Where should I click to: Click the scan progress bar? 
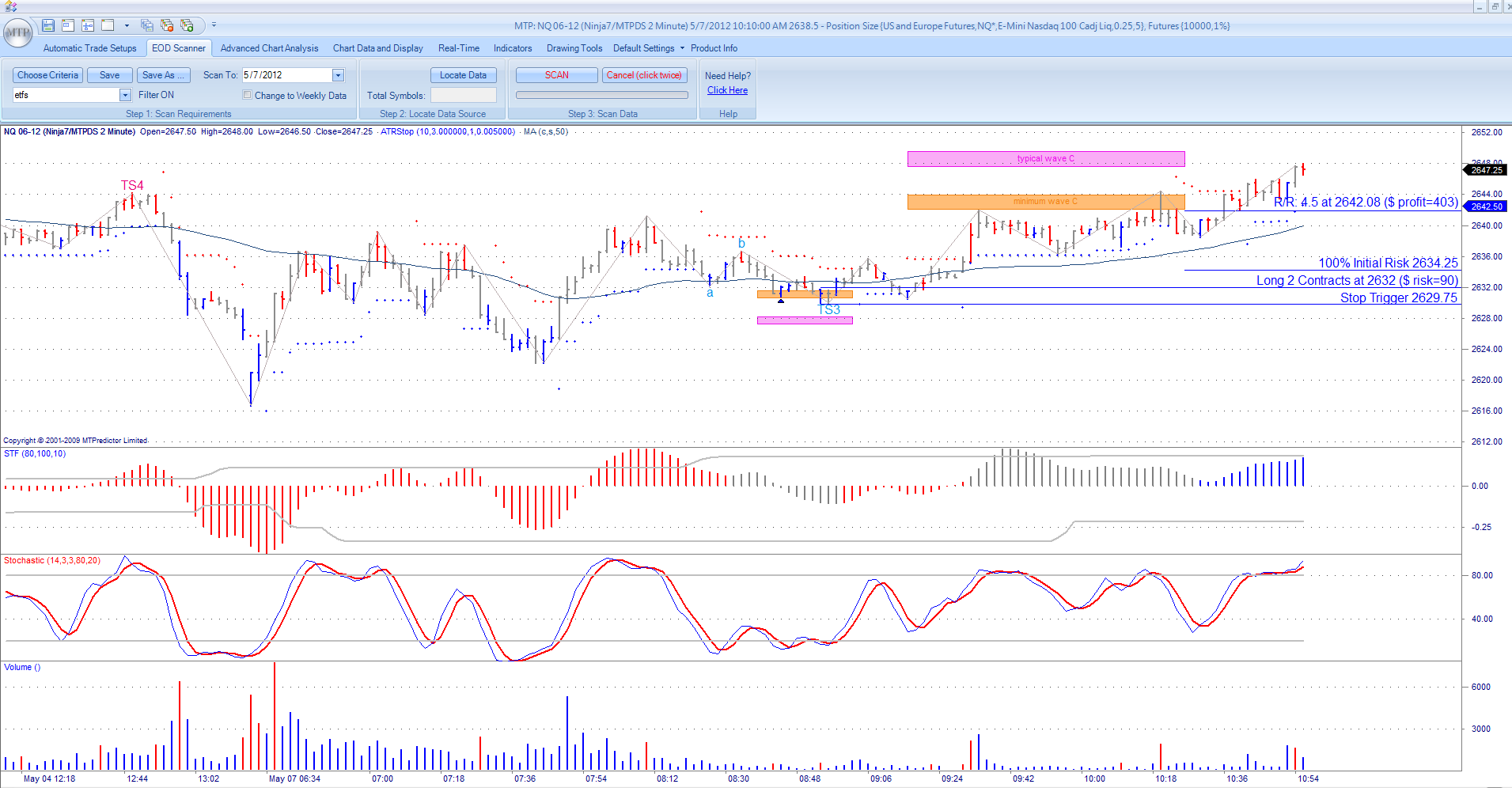601,95
